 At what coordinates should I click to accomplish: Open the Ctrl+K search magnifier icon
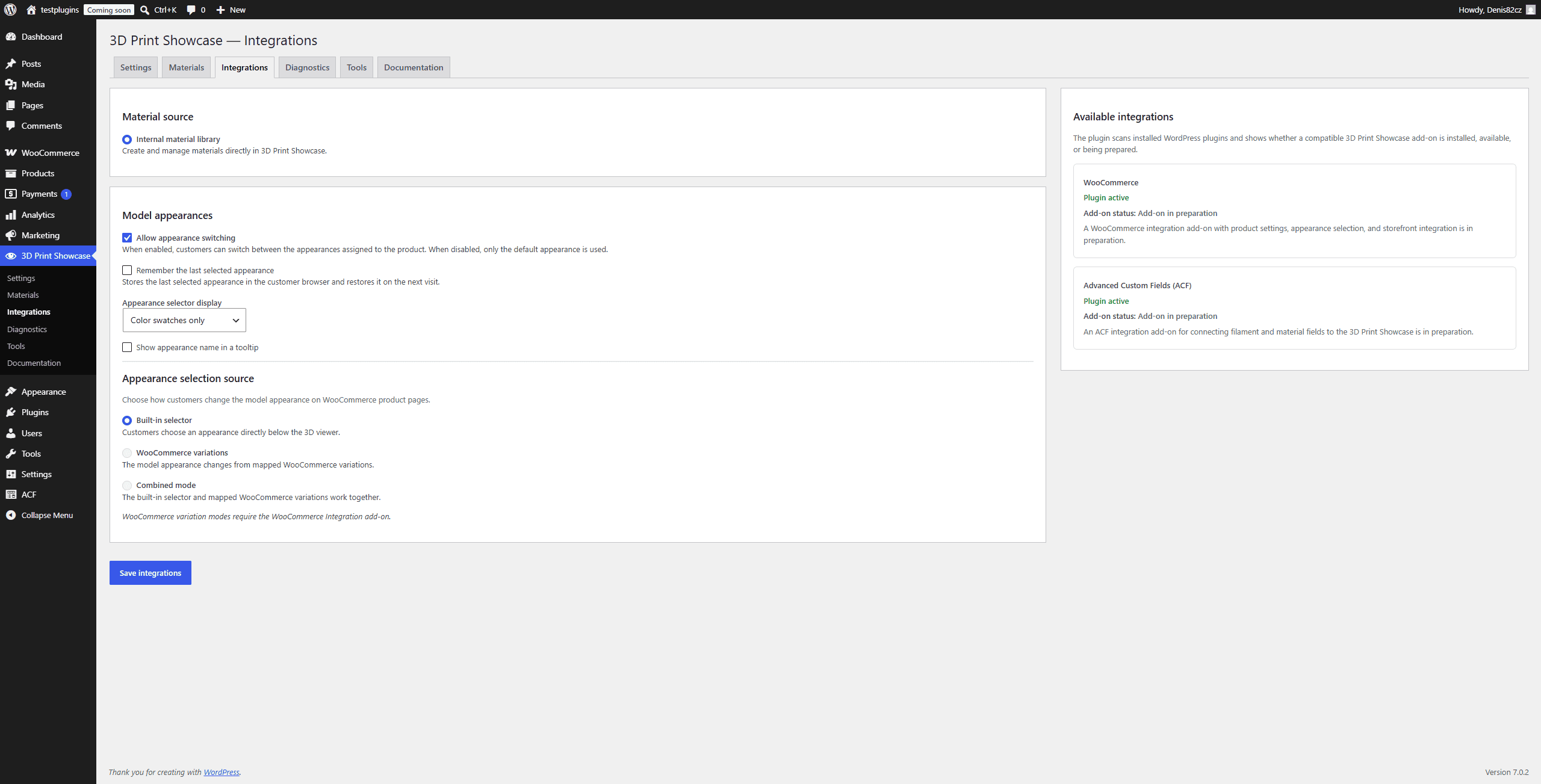(144, 10)
